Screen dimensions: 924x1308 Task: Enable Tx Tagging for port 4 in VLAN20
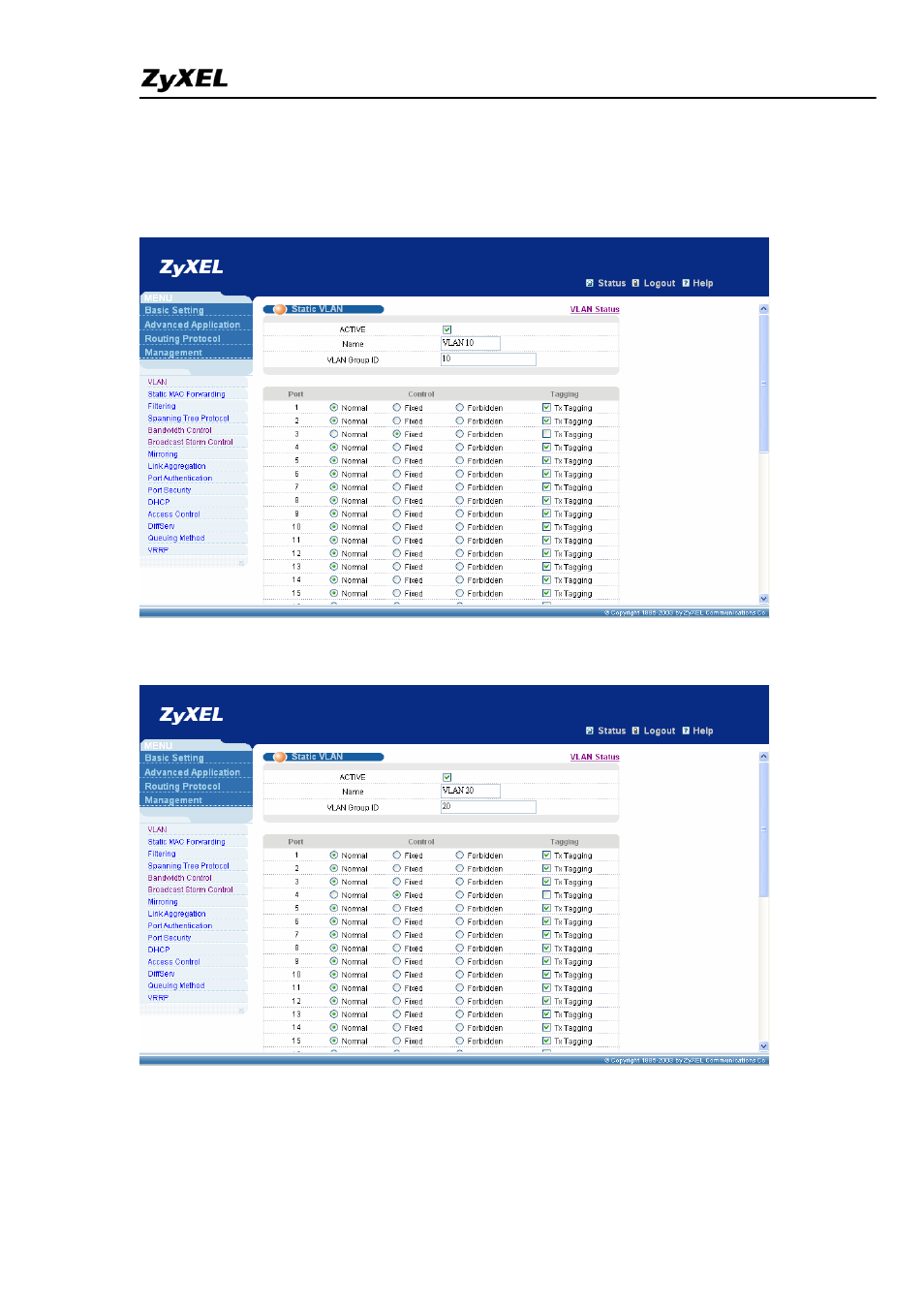pyautogui.click(x=546, y=895)
